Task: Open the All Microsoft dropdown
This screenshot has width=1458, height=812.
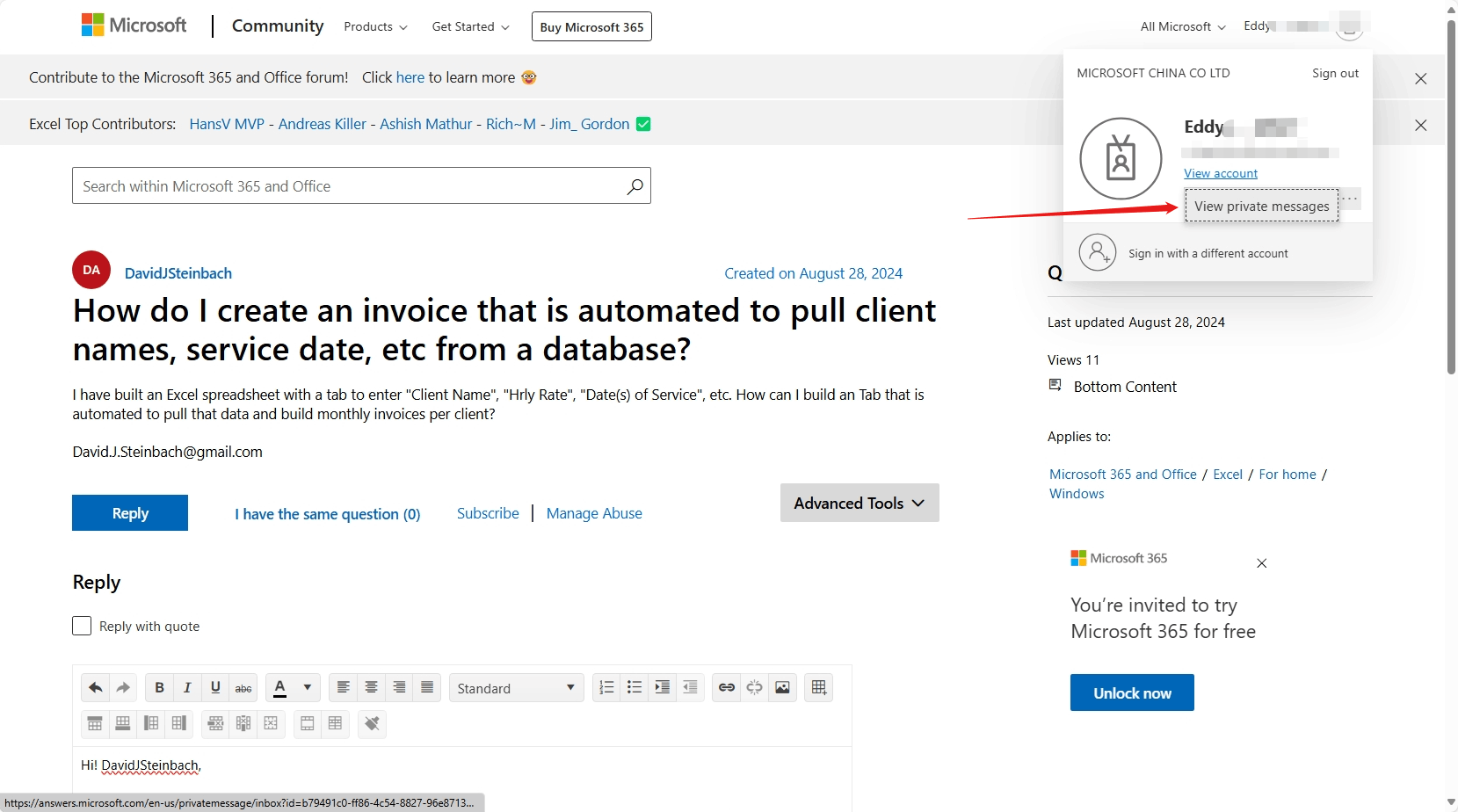Action: (1183, 27)
